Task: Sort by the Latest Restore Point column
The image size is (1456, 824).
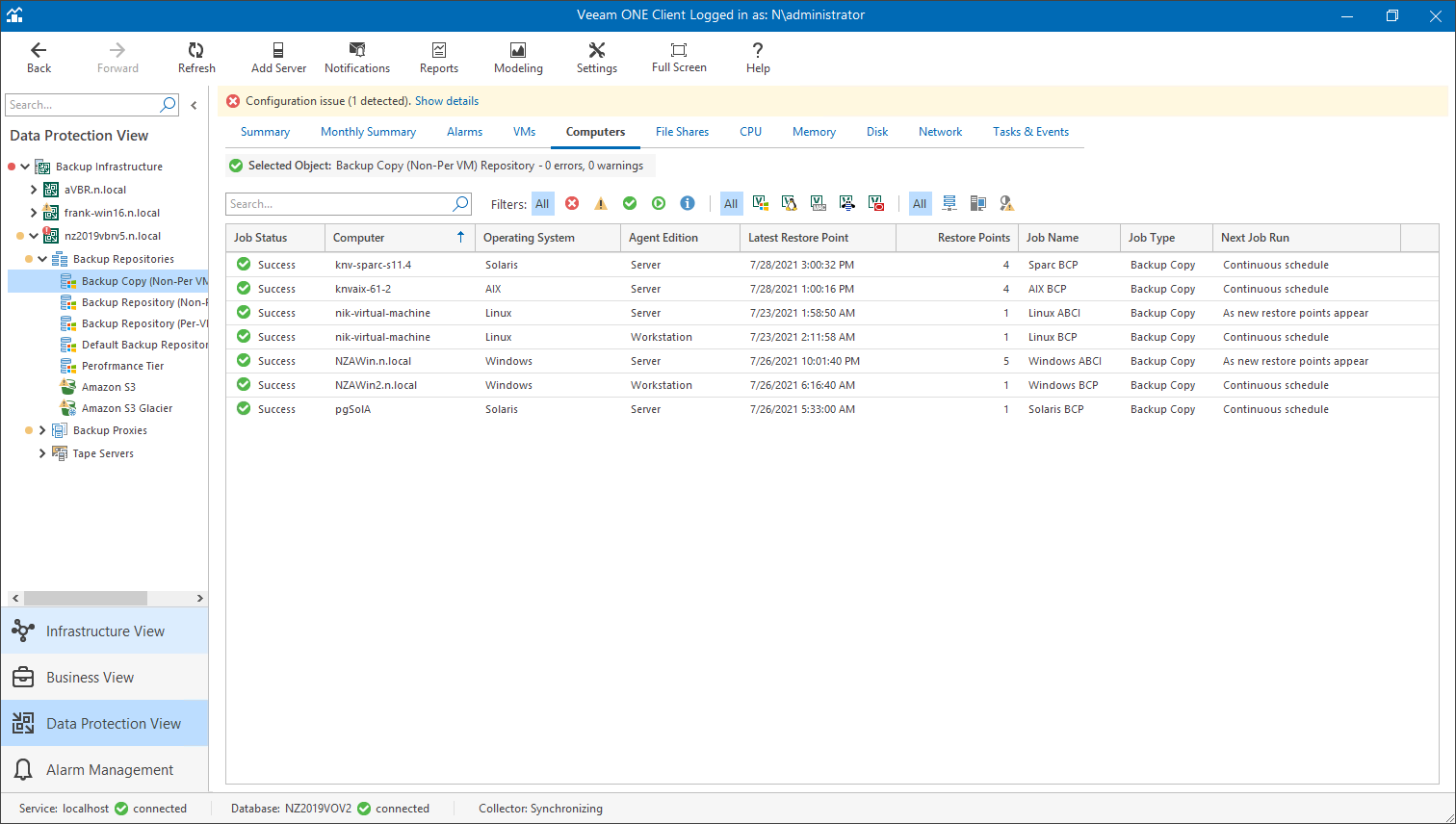Action: click(818, 238)
